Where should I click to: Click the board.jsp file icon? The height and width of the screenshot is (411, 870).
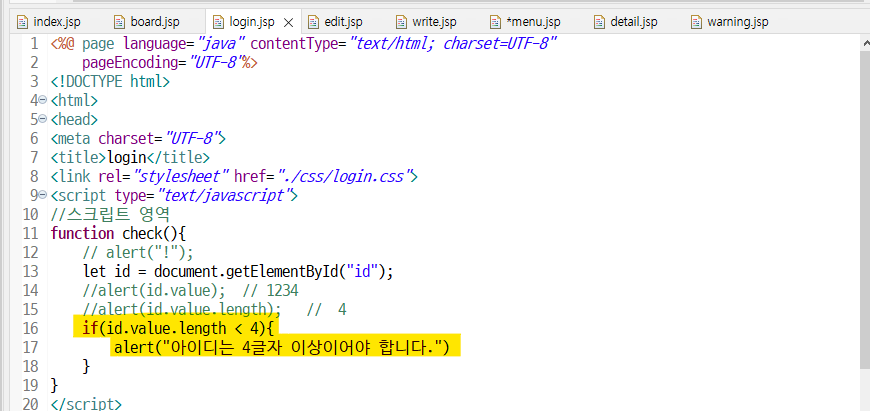(119, 22)
